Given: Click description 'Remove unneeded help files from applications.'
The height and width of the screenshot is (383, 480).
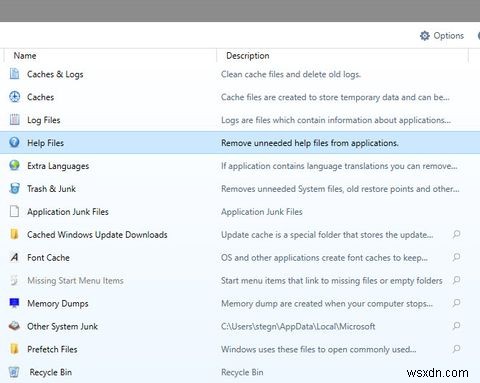Looking at the screenshot, I should [310, 143].
